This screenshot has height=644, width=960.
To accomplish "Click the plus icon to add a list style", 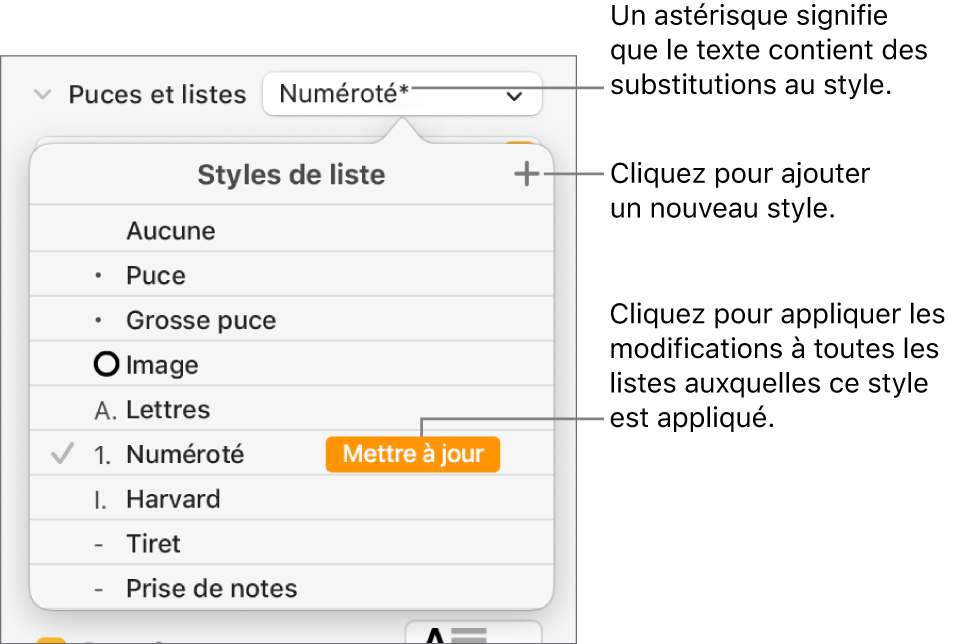I will [x=527, y=174].
